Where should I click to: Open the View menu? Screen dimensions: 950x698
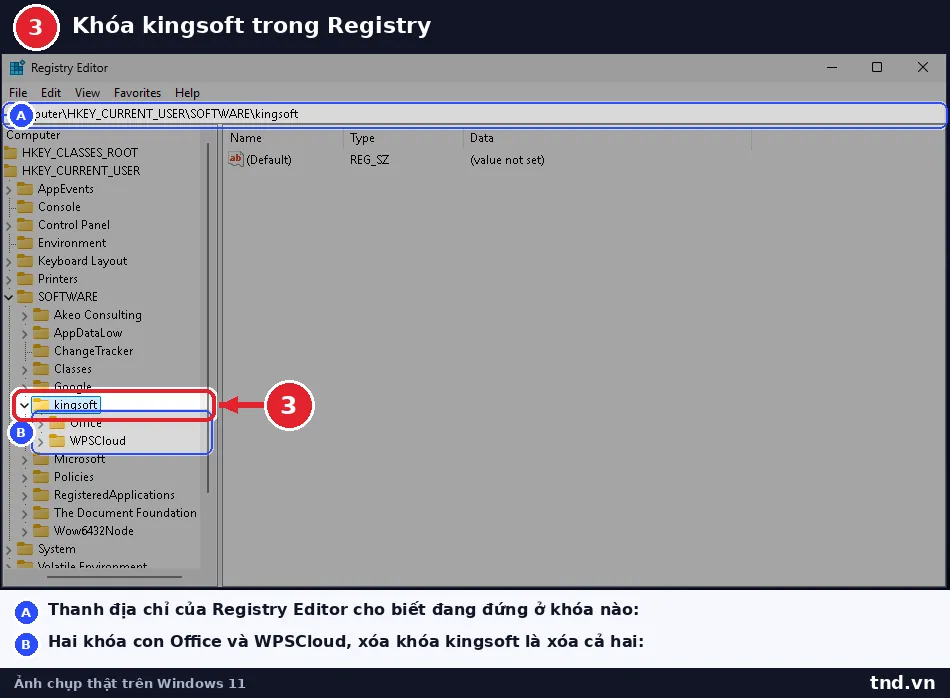87,93
